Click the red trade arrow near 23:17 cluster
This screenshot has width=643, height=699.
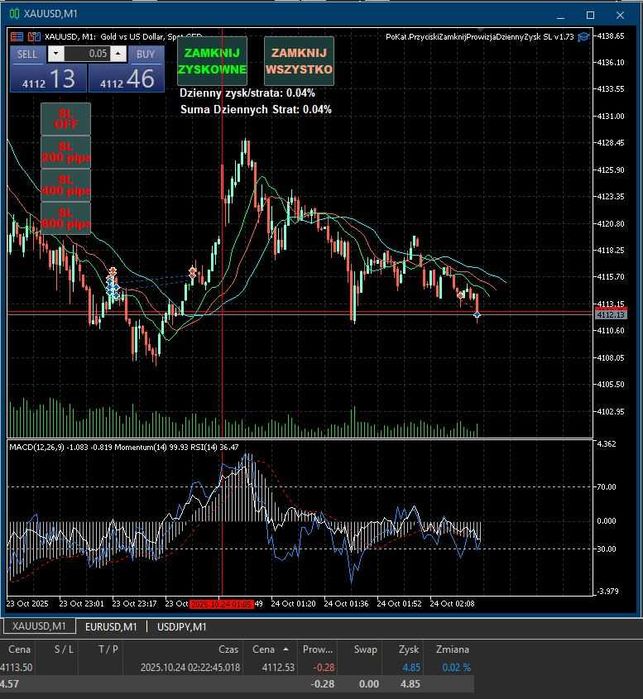(112, 271)
